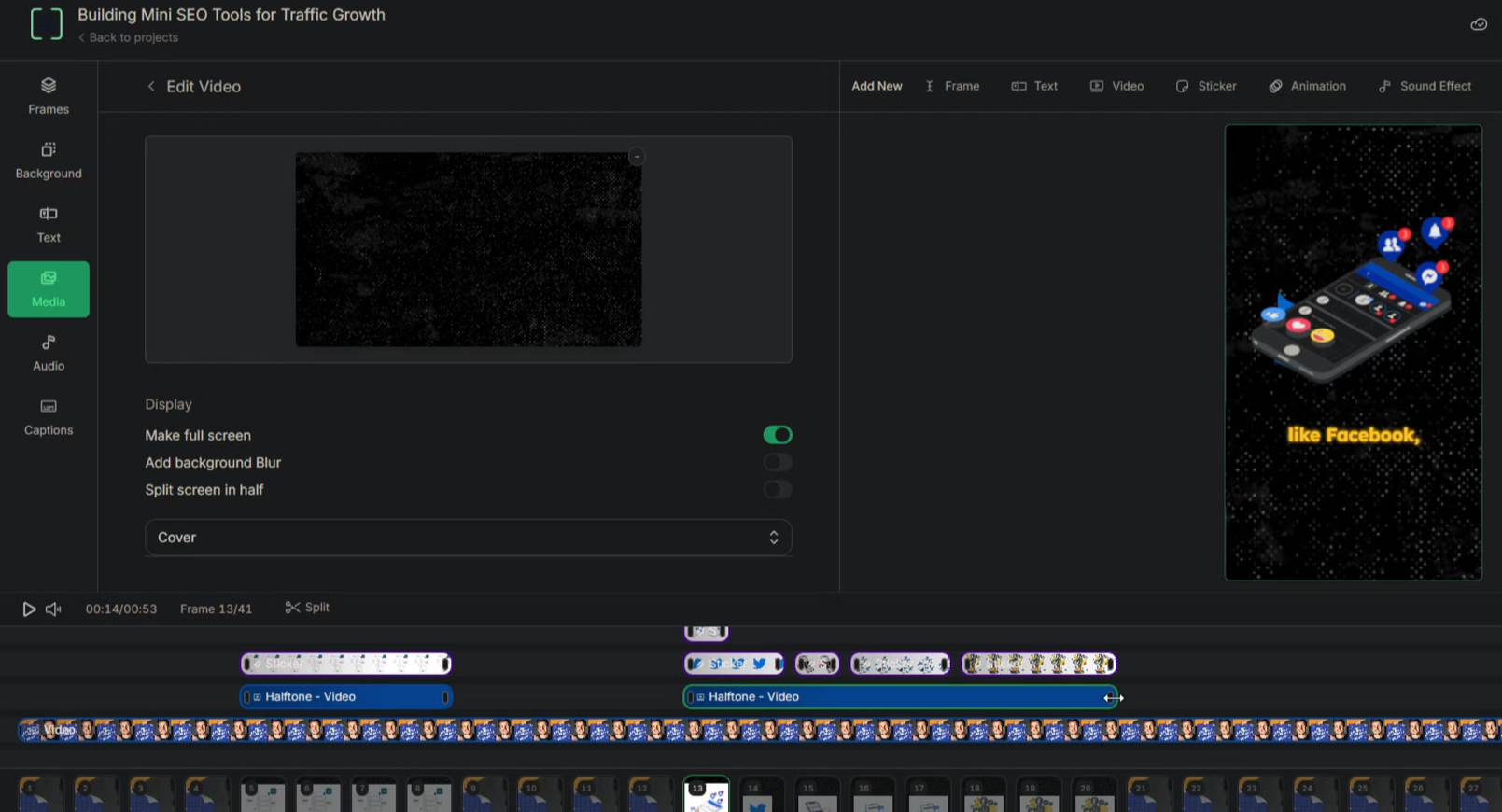Add new Animation element

(1307, 86)
